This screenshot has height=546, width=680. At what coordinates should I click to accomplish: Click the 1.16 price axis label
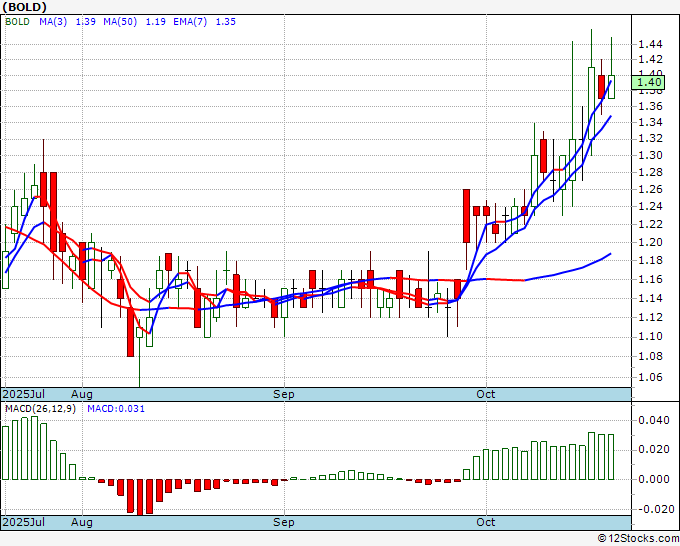pyautogui.click(x=650, y=279)
